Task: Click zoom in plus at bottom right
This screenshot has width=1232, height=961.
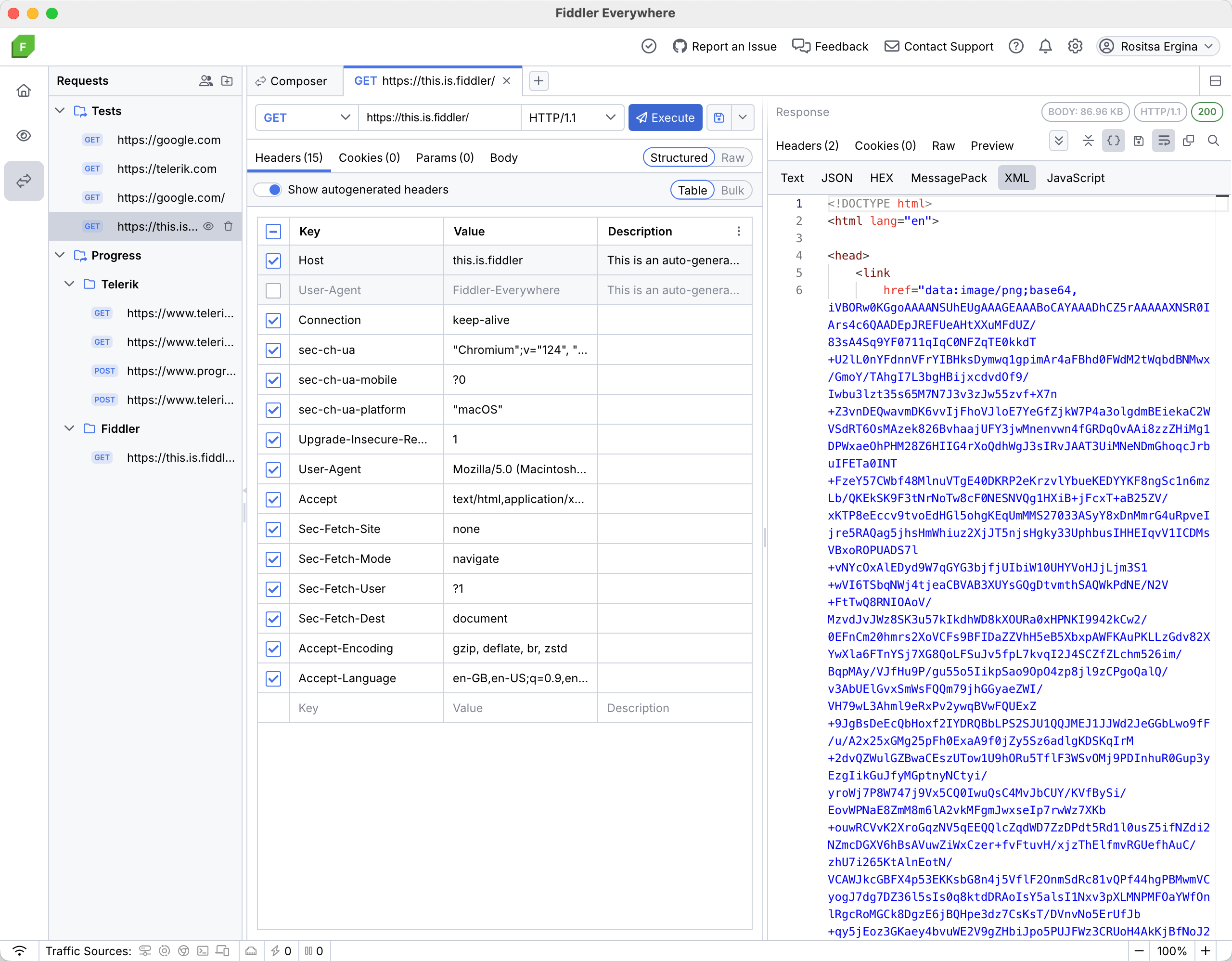Action: coord(1206,951)
